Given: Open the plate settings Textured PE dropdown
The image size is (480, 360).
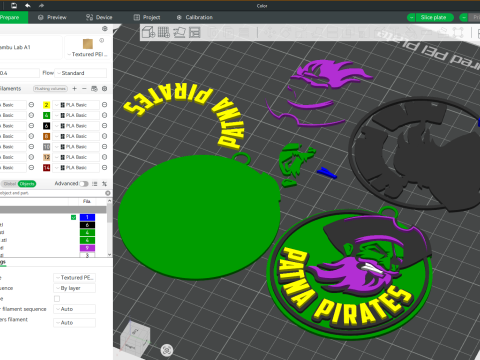Looking at the screenshot, I should 74,277.
